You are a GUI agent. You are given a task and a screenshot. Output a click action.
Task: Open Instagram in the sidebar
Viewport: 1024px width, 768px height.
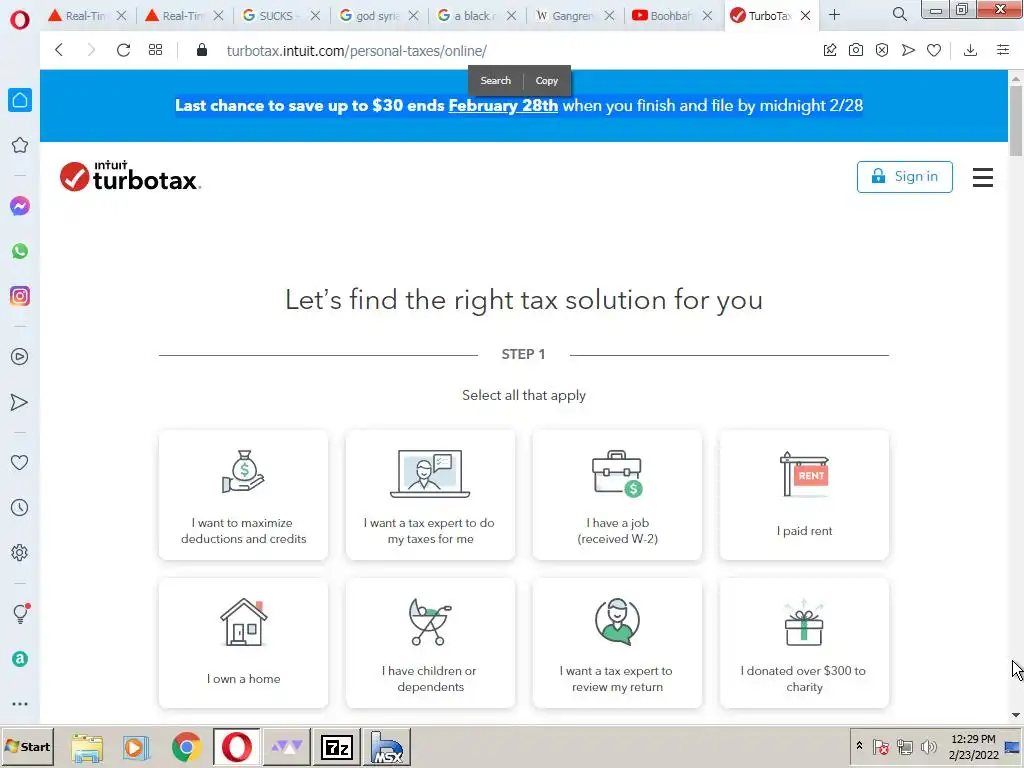coord(20,296)
